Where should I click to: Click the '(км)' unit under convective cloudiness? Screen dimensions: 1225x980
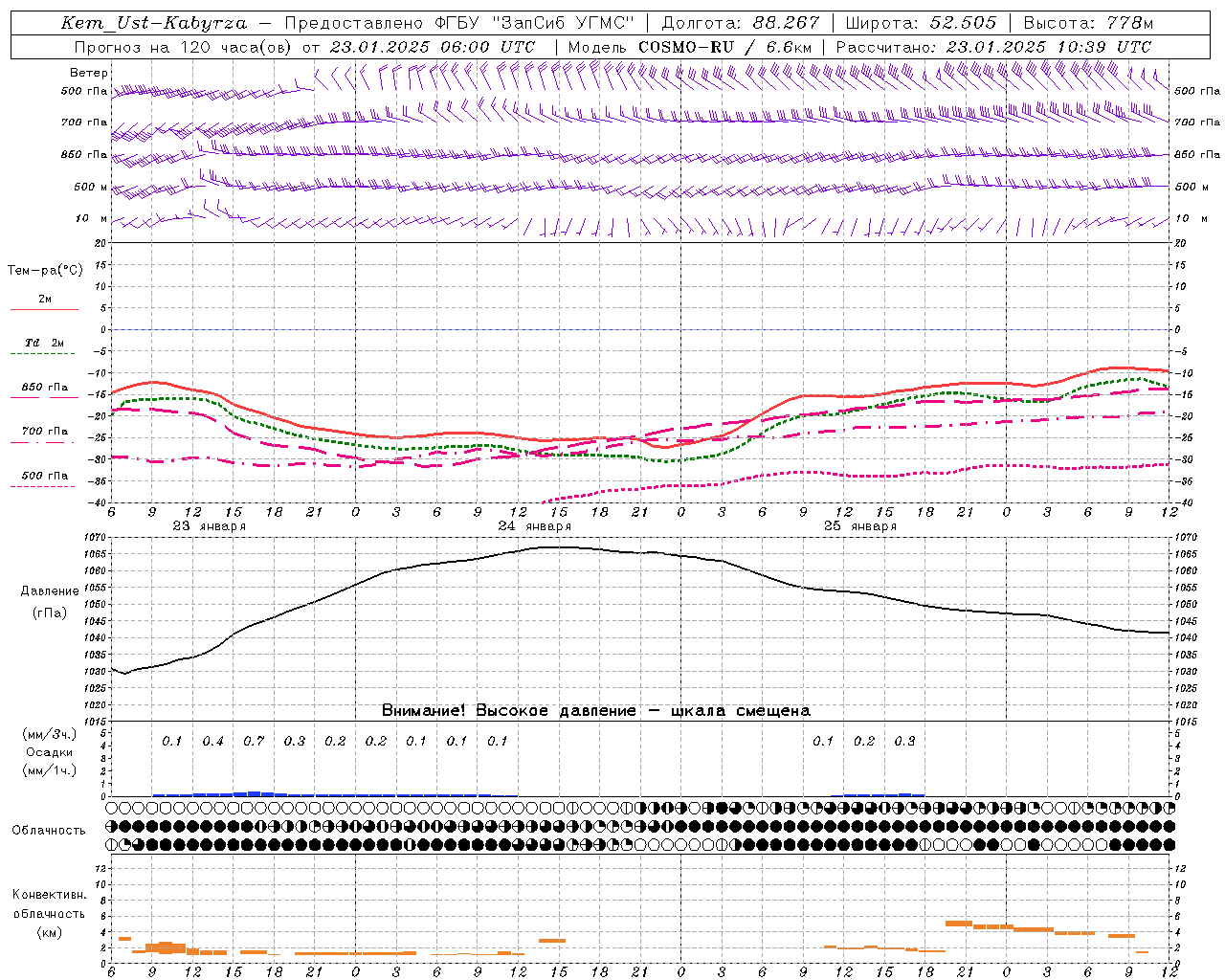click(49, 932)
